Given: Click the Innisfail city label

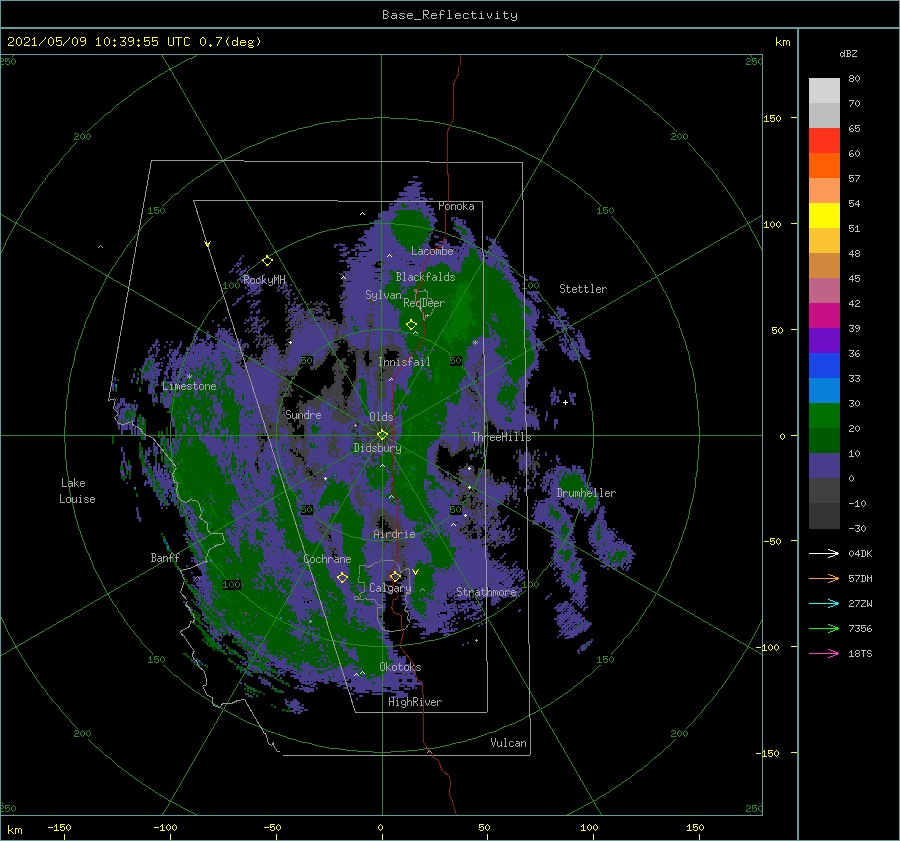Looking at the screenshot, I should (404, 362).
